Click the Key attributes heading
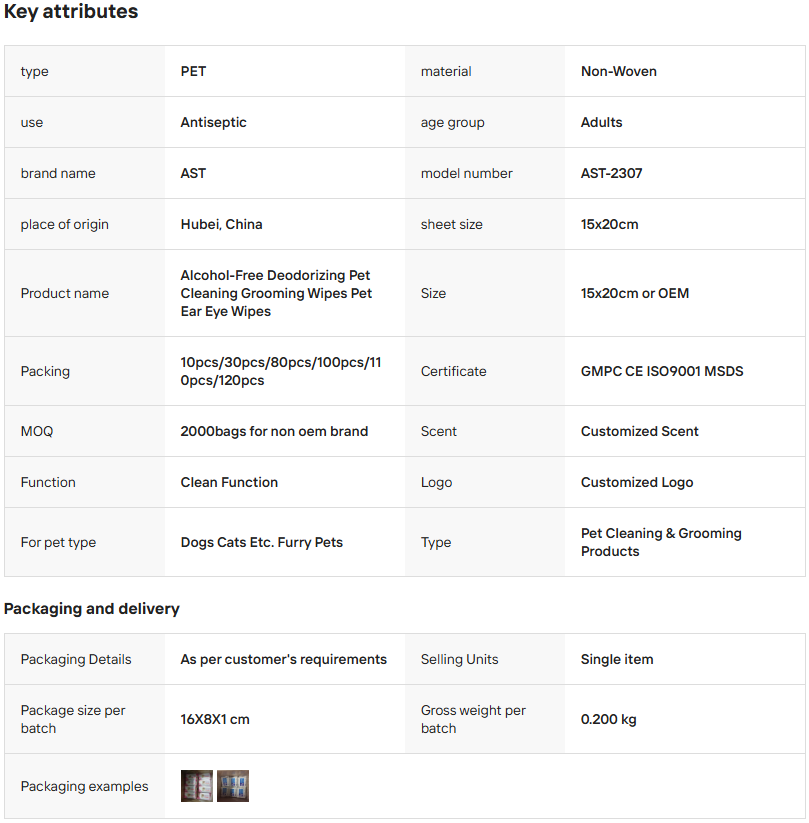The width and height of the screenshot is (809, 823). (x=71, y=12)
